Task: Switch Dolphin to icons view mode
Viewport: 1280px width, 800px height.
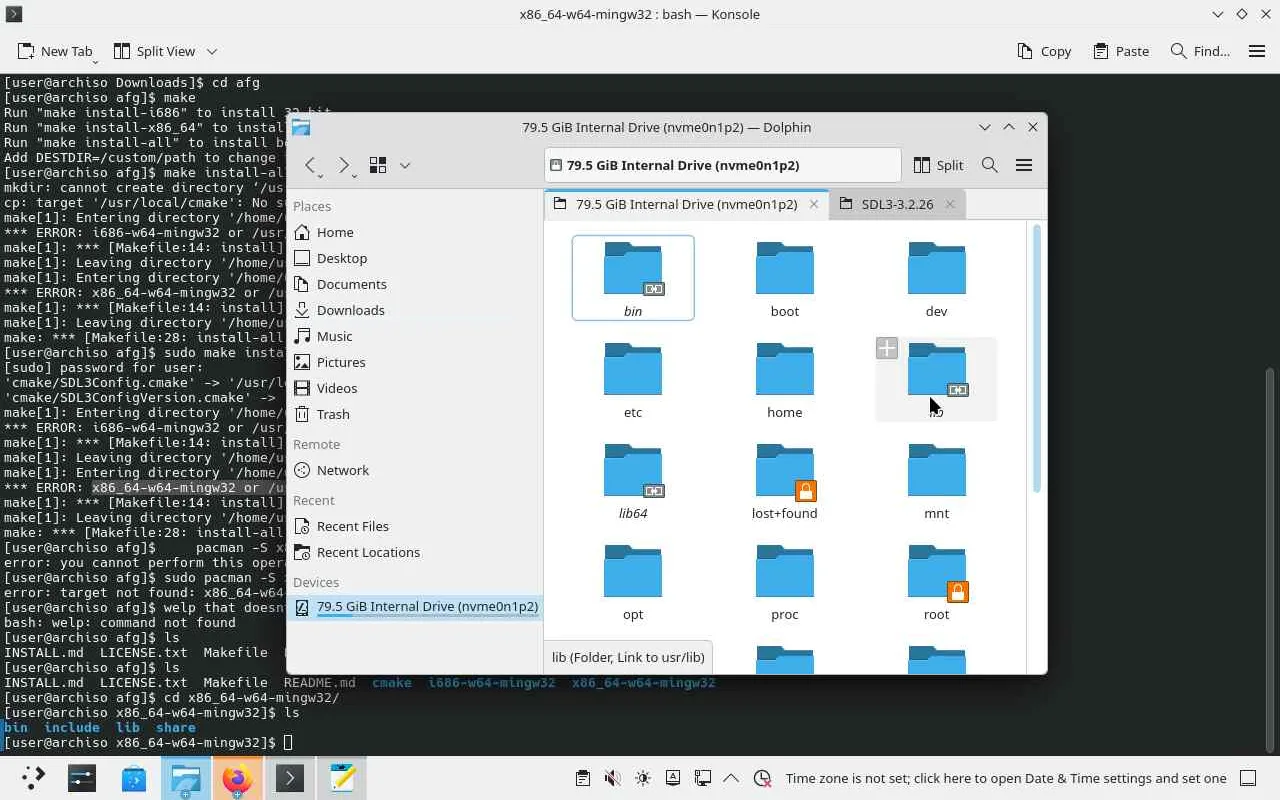Action: [378, 165]
